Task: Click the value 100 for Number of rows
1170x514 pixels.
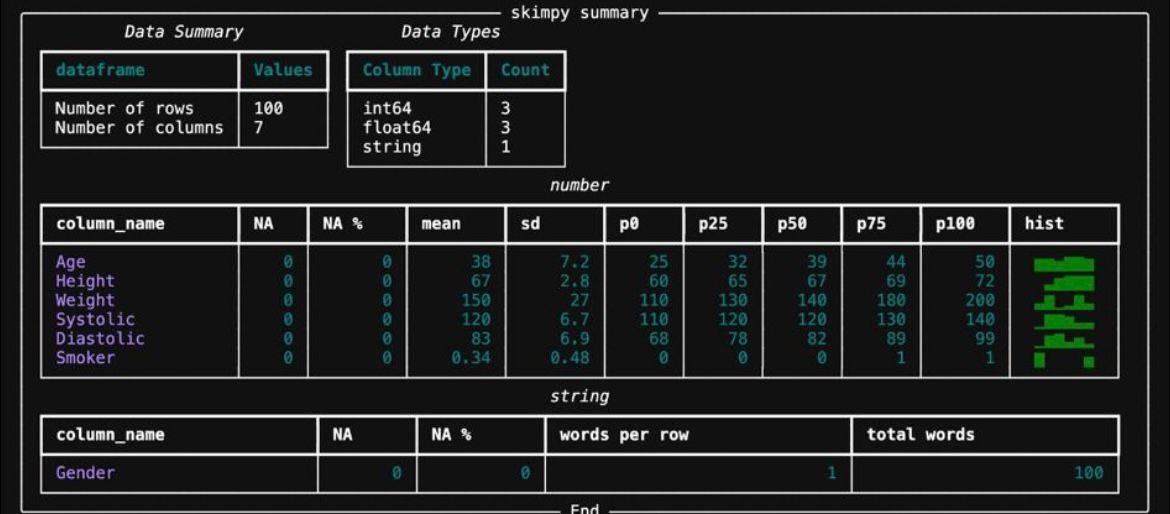Action: pos(269,108)
